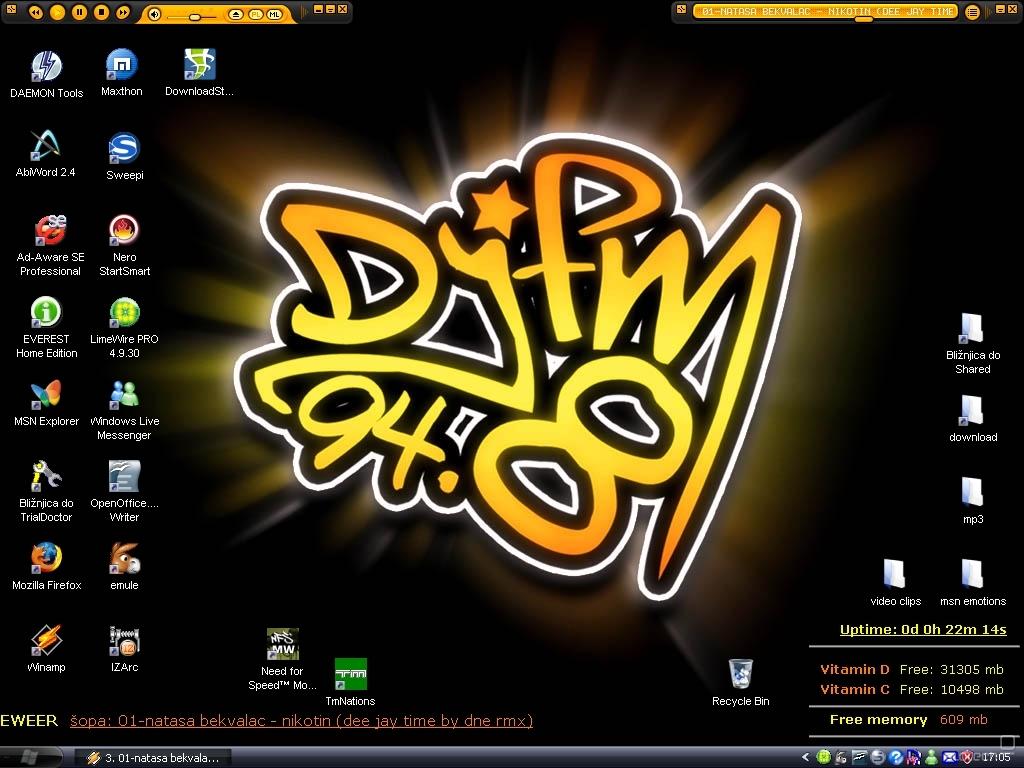Image resolution: width=1024 pixels, height=768 pixels.
Task: Open the DAEMON Tools desktop shortcut
Action: (46, 74)
